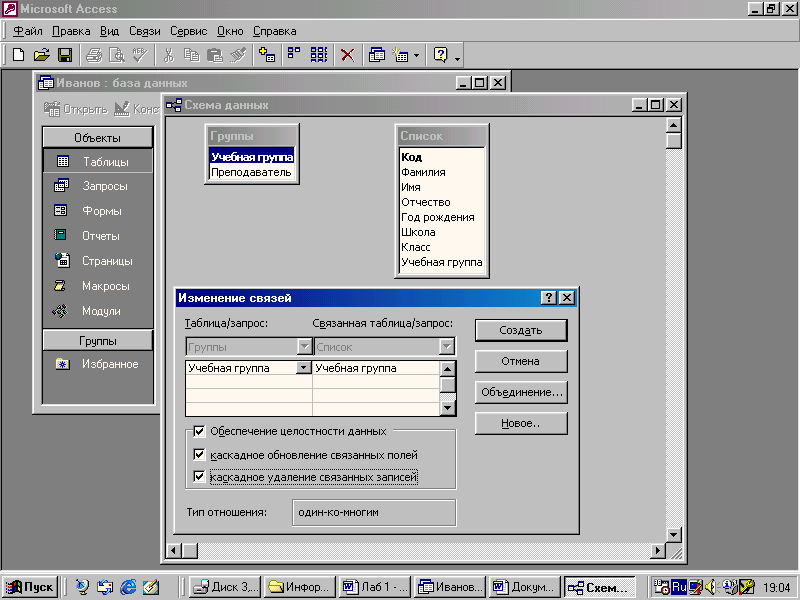Screen dimensions: 800x600
Task: Click scroll up arrow of the field grid
Action: click(x=447, y=368)
